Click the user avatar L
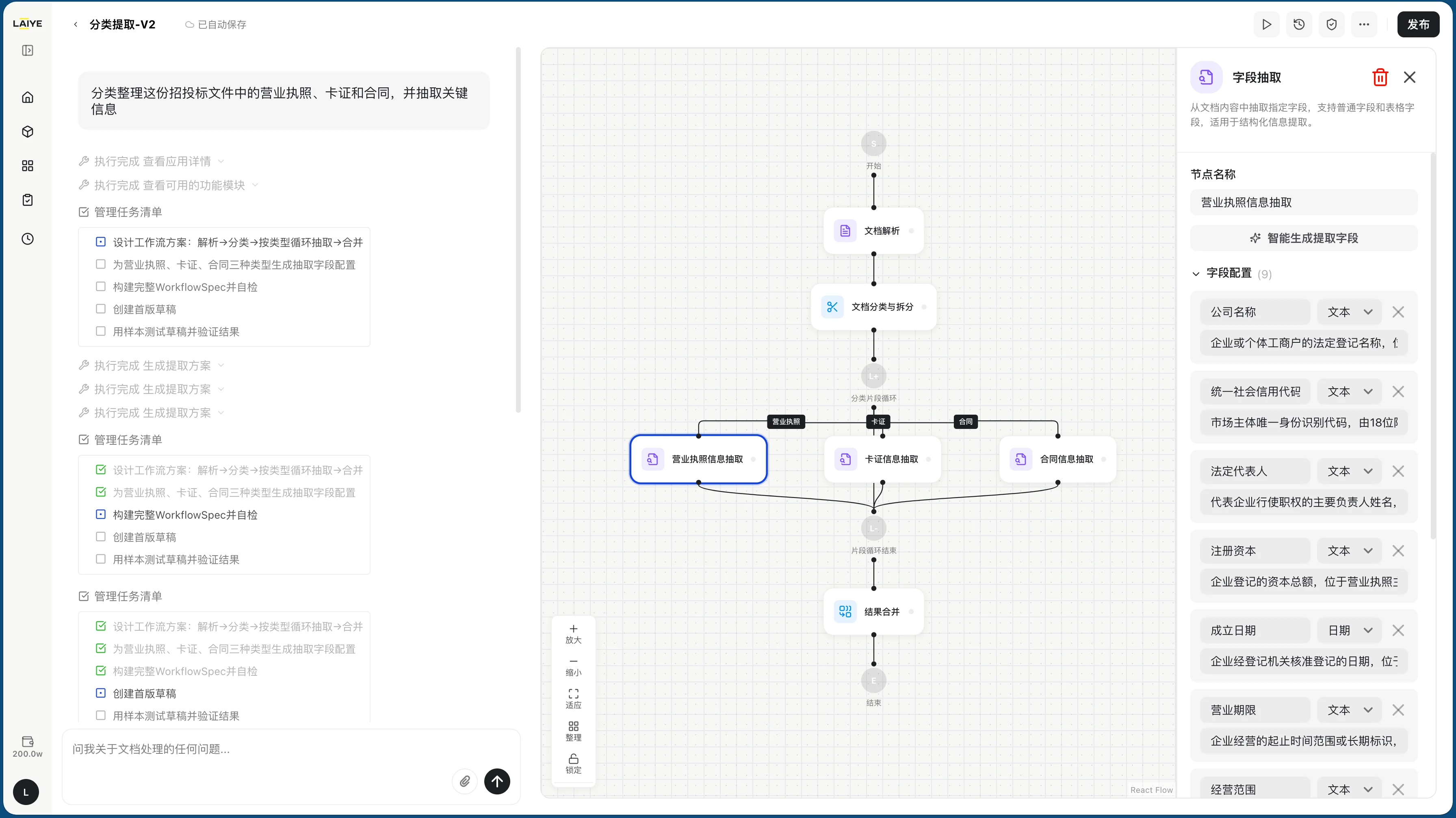 tap(26, 792)
